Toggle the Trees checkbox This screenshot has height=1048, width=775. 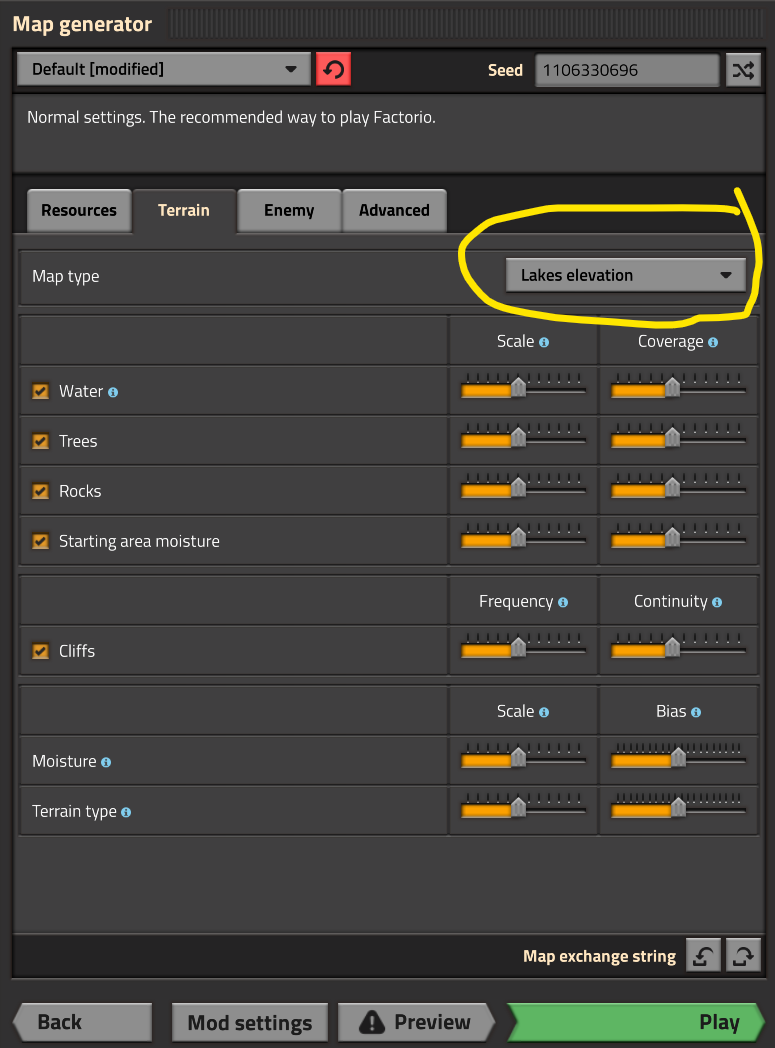click(41, 441)
